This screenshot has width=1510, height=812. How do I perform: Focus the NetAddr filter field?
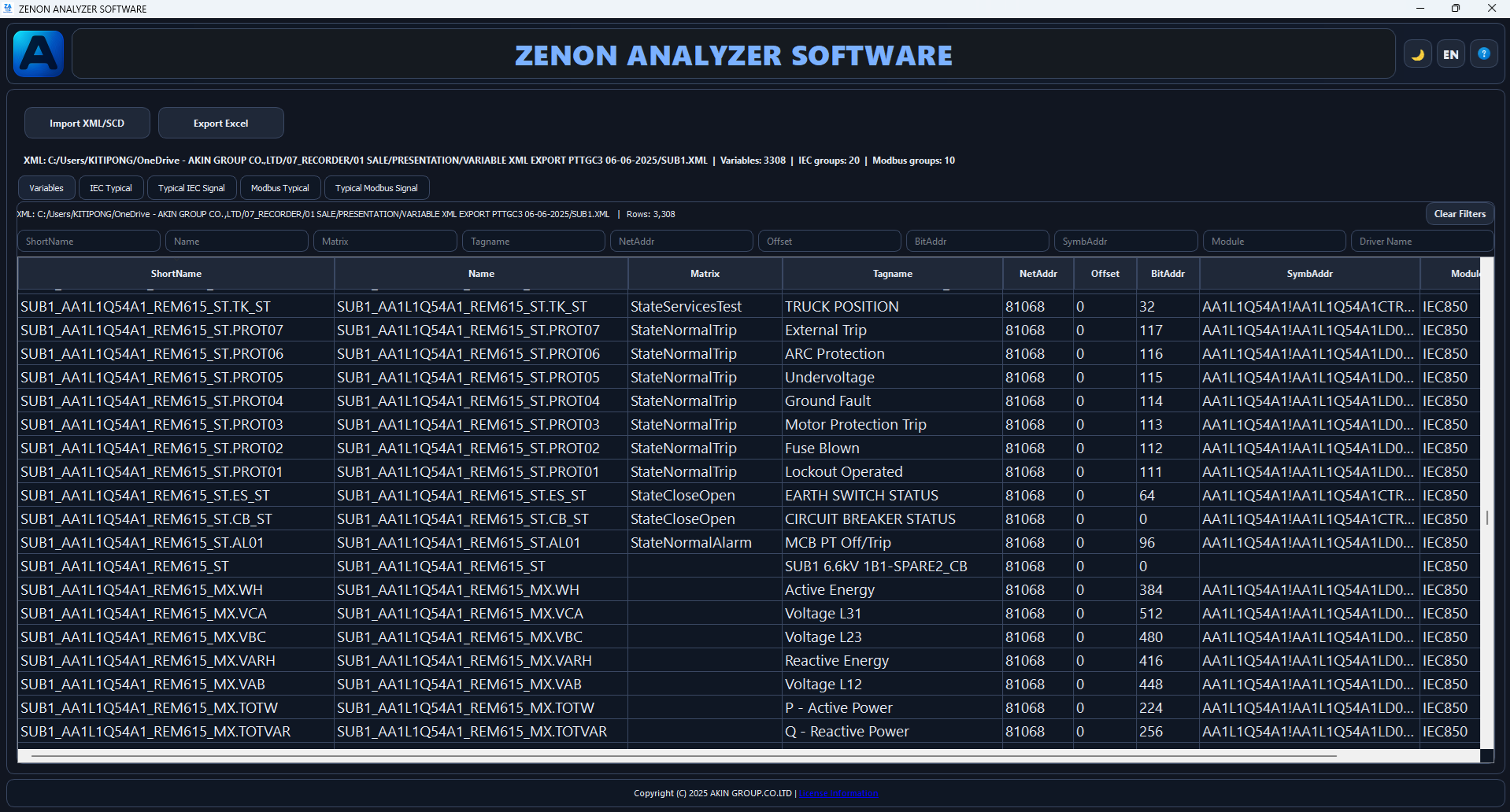click(x=682, y=241)
